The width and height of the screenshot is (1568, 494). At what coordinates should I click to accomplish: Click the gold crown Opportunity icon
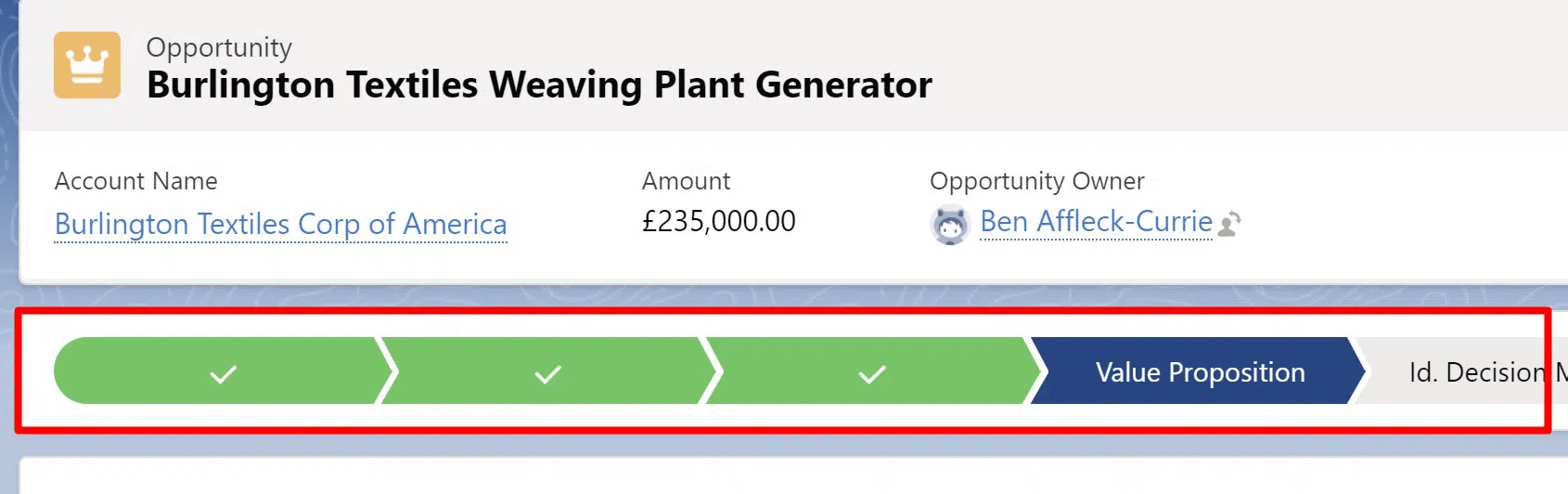coord(87,65)
